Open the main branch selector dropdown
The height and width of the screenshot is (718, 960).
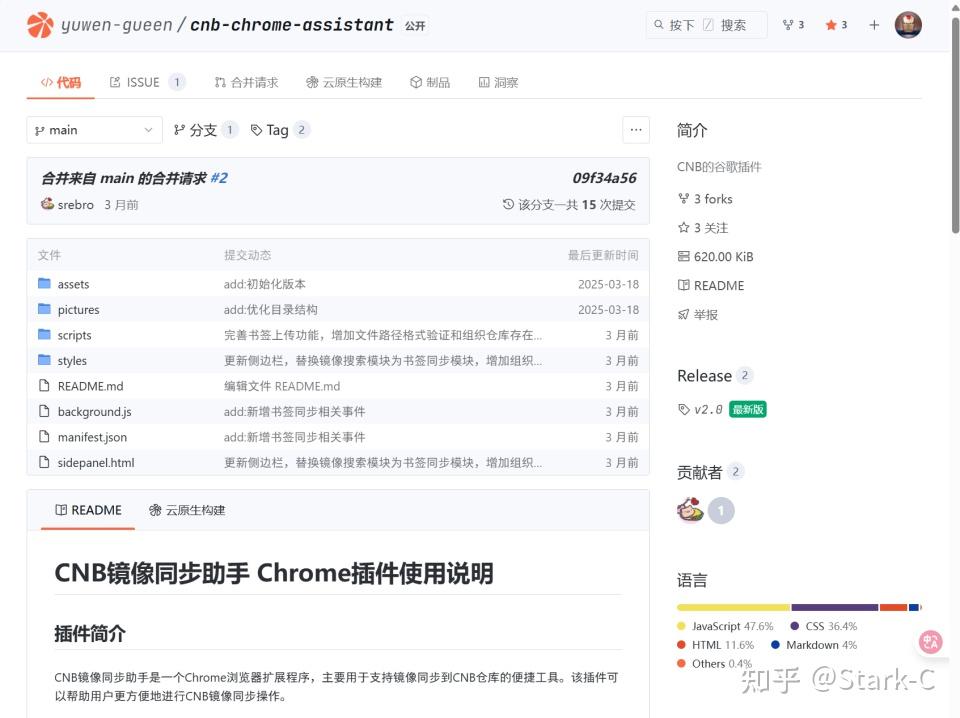tap(93, 129)
